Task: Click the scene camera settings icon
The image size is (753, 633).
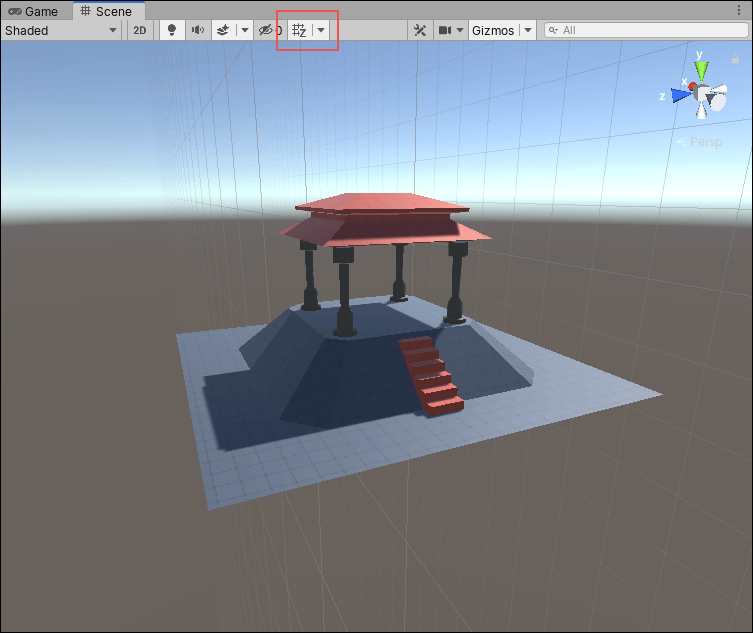Action: click(445, 30)
